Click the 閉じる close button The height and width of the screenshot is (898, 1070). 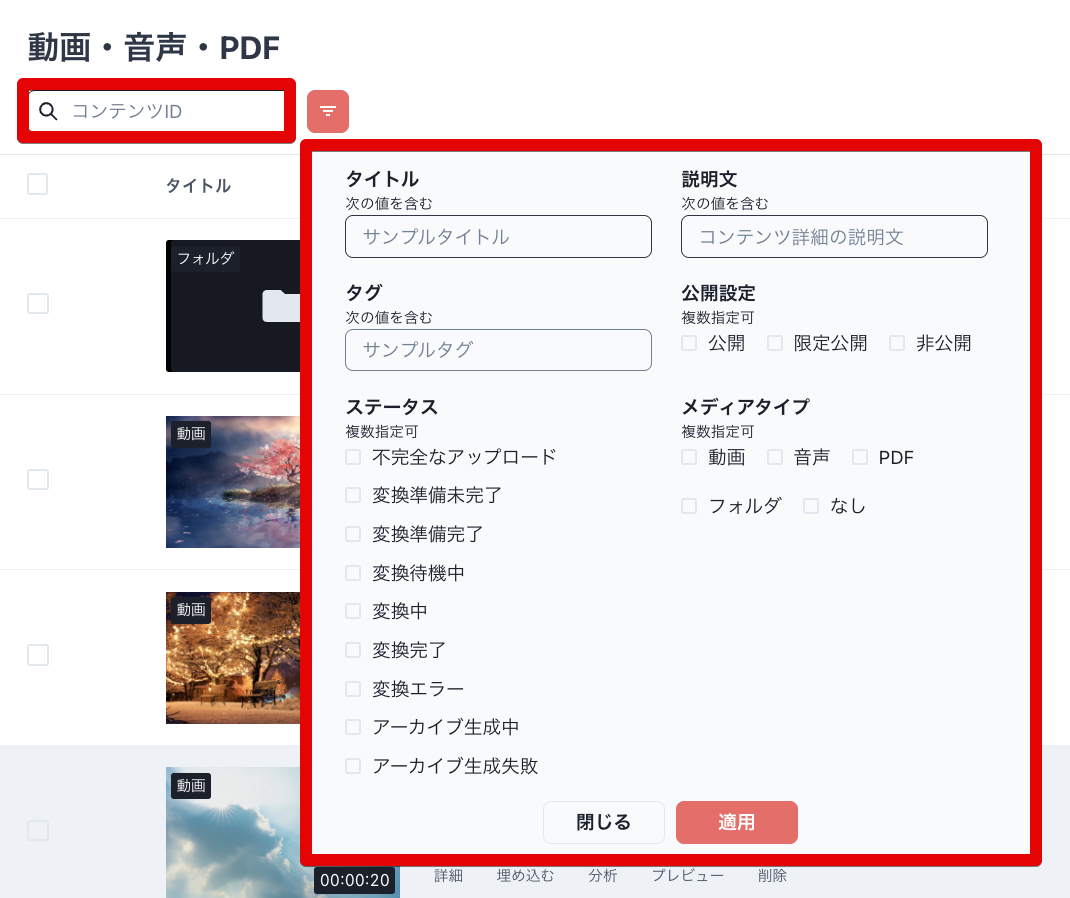(603, 822)
